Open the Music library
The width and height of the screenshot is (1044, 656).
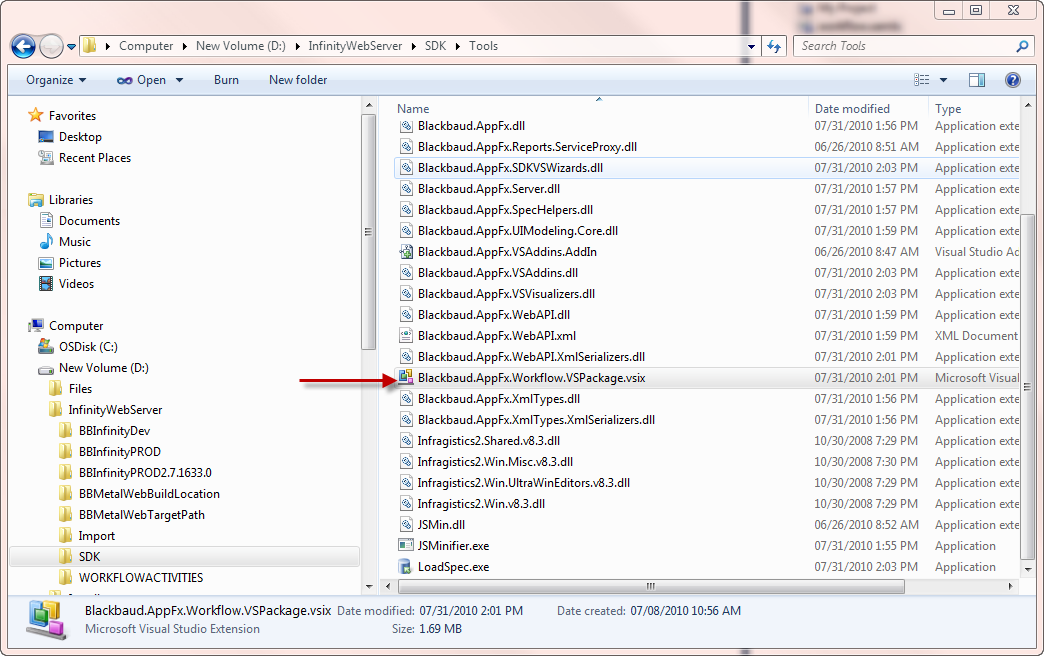click(x=75, y=242)
